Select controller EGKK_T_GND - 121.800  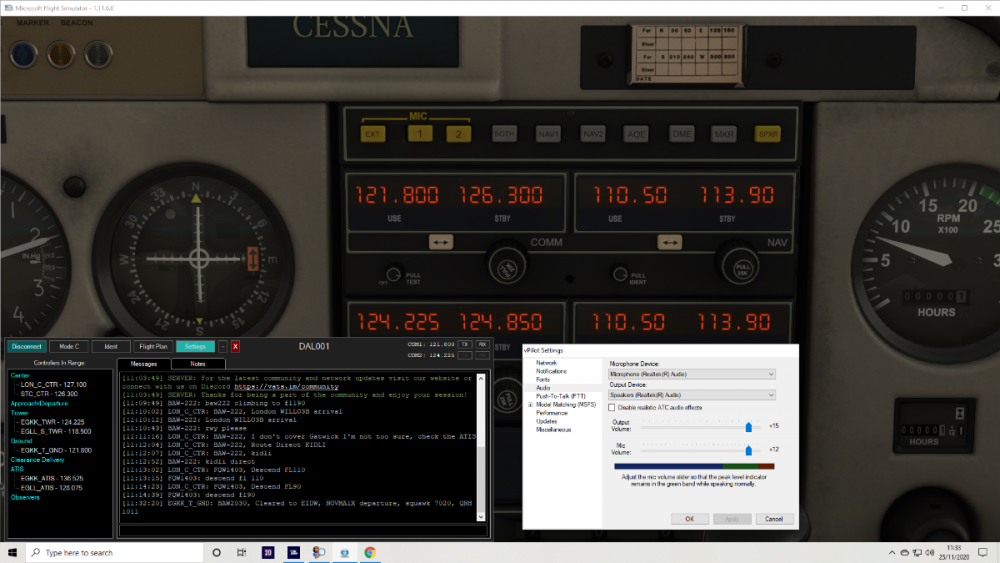(56, 450)
